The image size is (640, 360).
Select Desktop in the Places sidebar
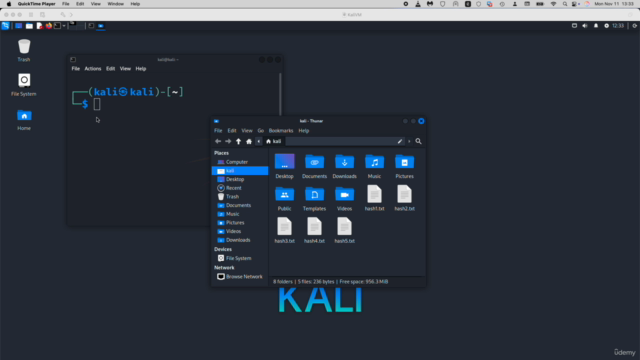coord(240,179)
